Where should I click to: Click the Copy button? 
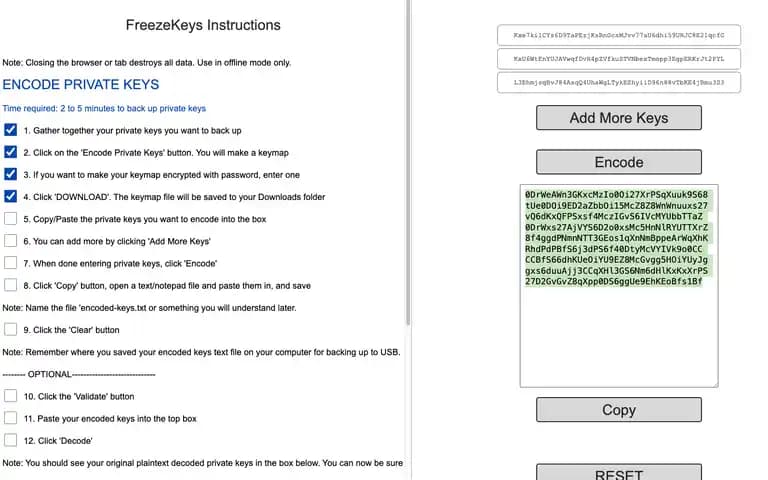tap(619, 409)
